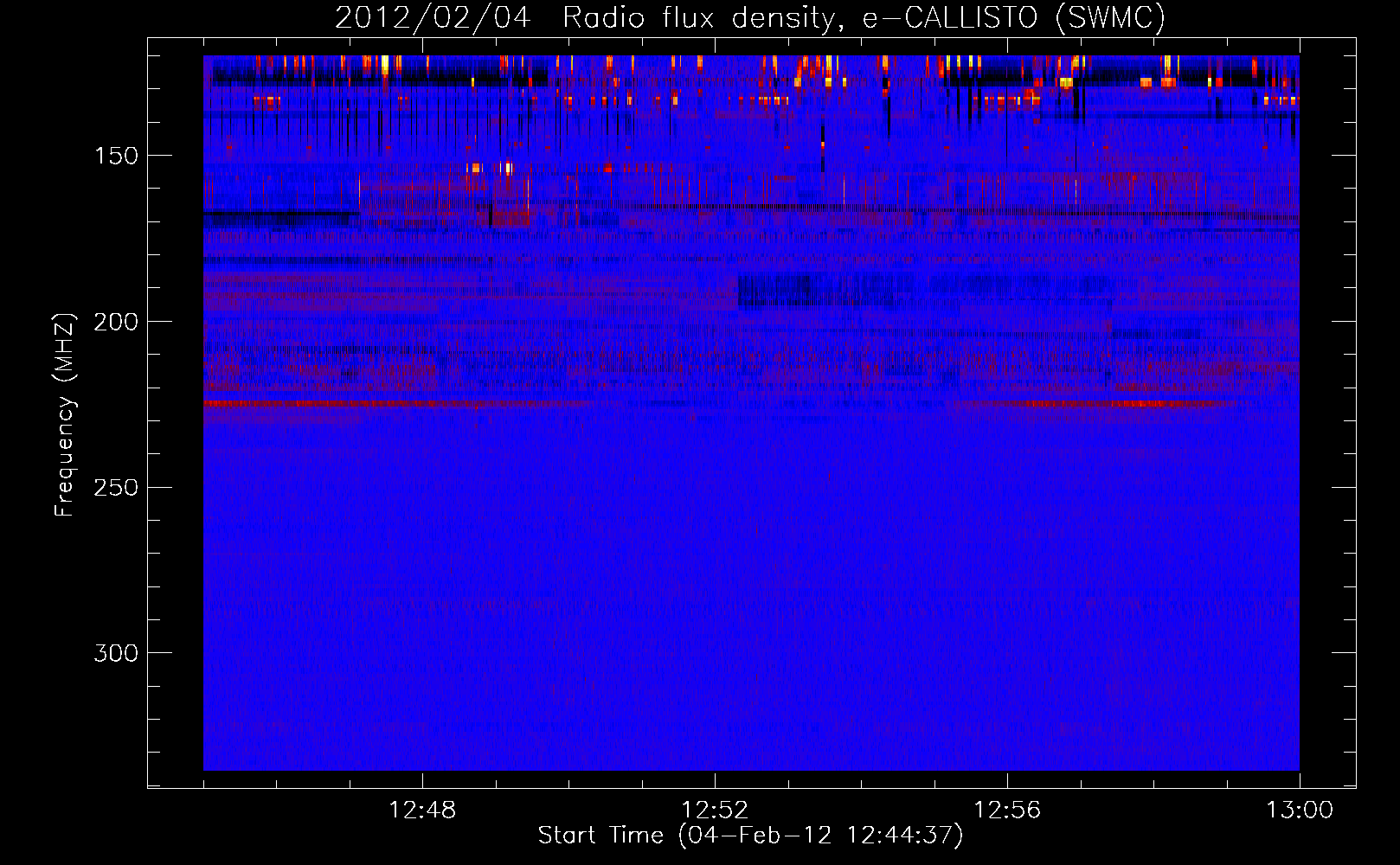Click the 'Start Time (04-Feb-12 12:44:37)' label

(x=750, y=836)
